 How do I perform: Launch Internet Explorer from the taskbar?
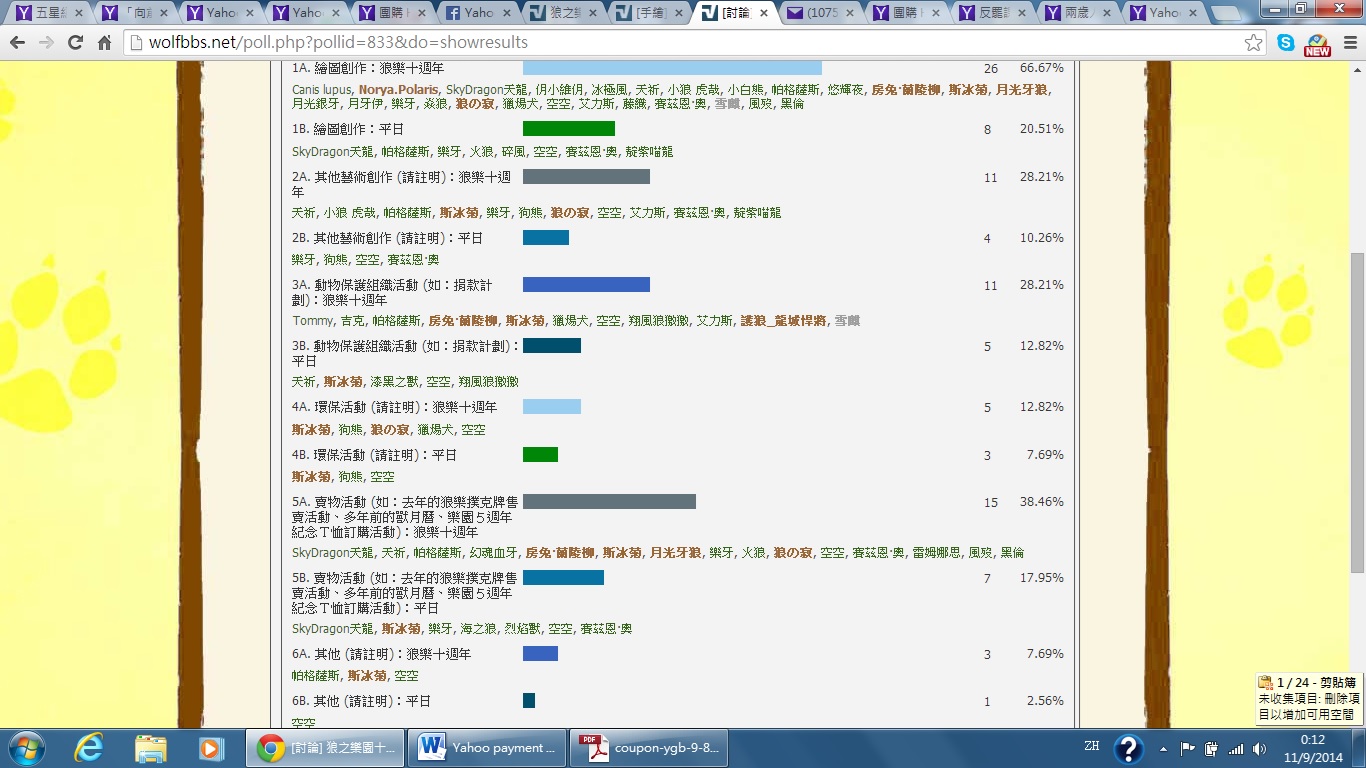[91, 748]
